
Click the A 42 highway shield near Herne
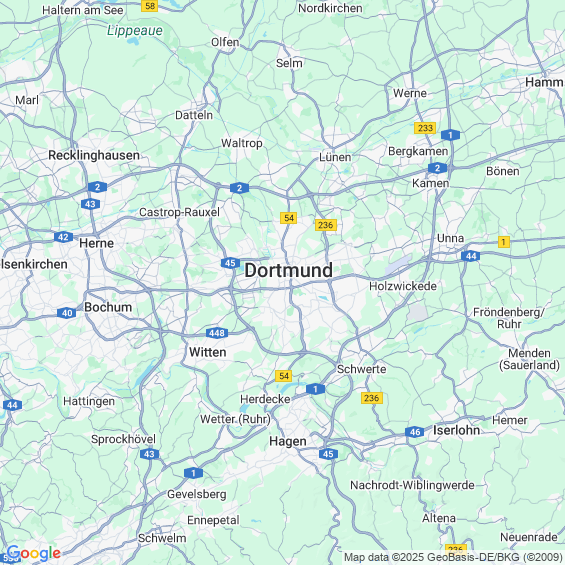tap(63, 237)
